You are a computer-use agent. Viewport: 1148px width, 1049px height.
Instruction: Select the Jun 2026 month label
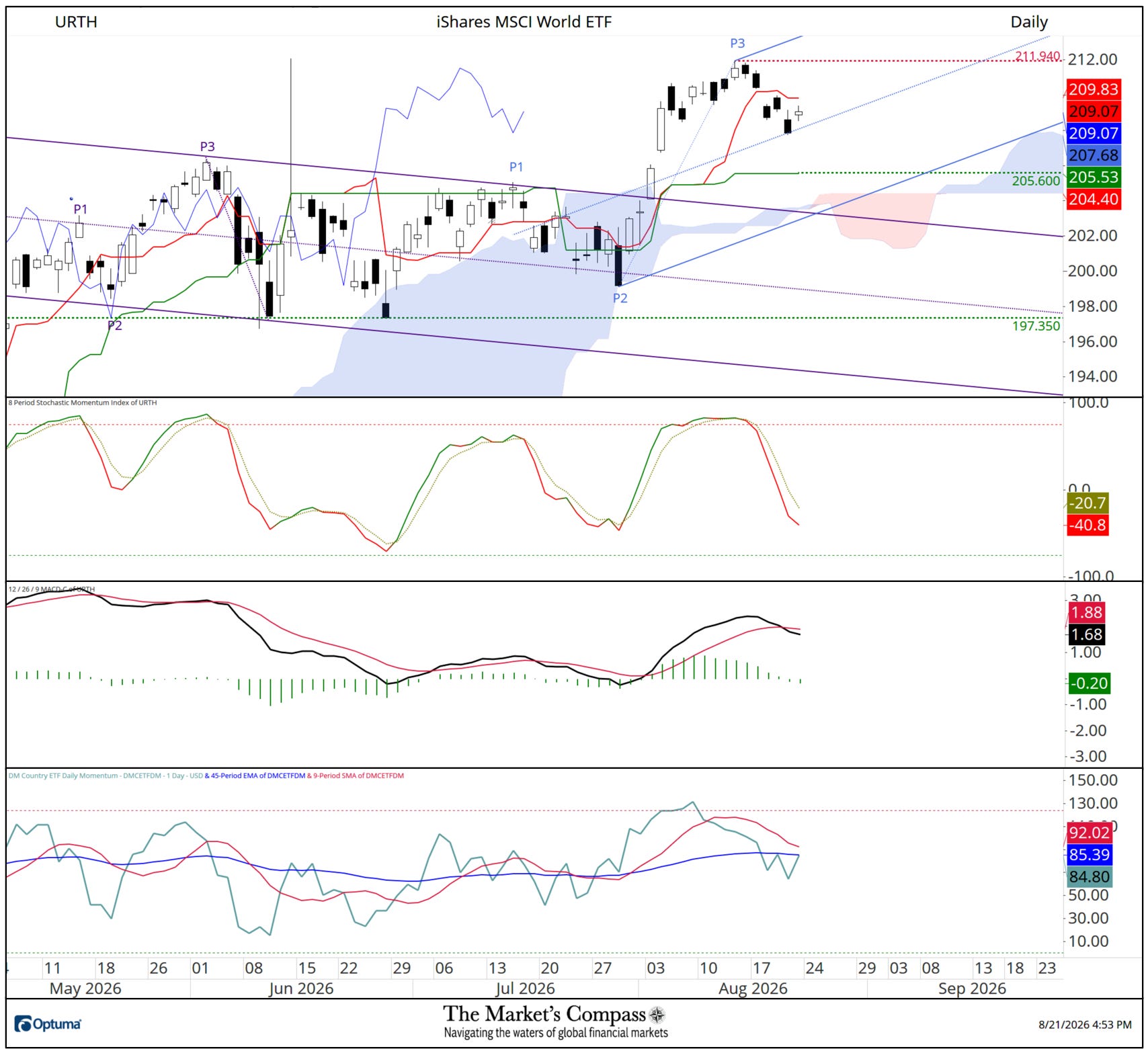[300, 989]
